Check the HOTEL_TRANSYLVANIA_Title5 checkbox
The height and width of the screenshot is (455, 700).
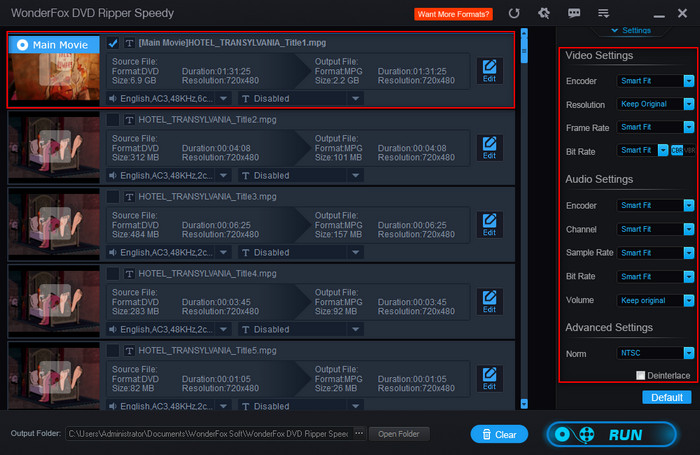(113, 351)
